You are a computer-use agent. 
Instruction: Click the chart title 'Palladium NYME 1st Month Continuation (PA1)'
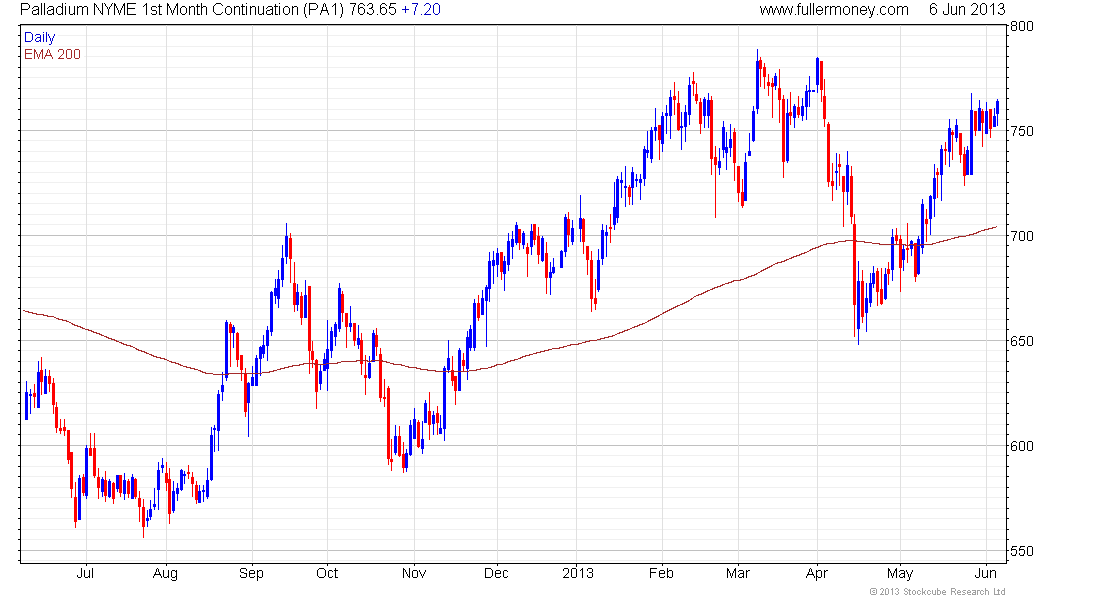(182, 10)
